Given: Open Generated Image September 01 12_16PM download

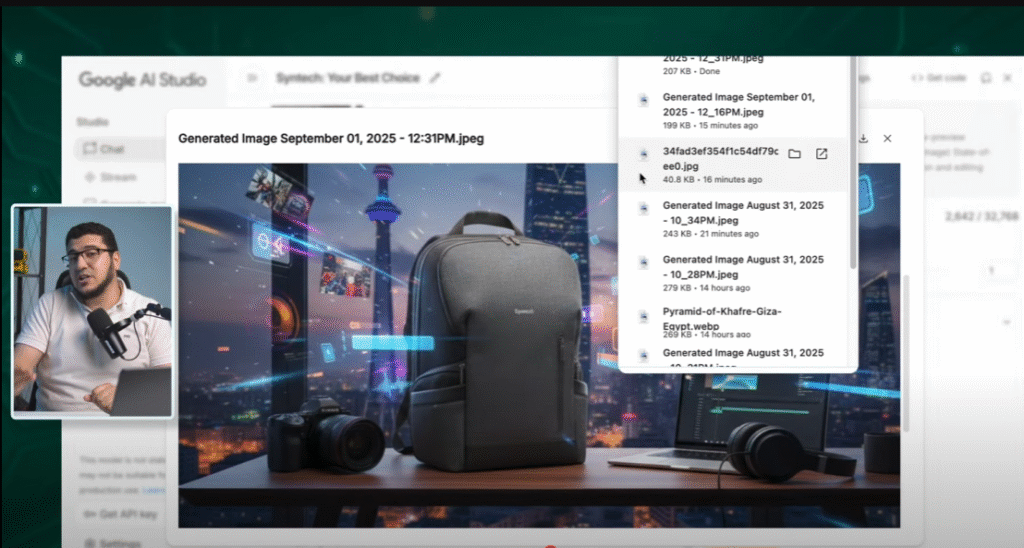Looking at the screenshot, I should click(x=738, y=104).
